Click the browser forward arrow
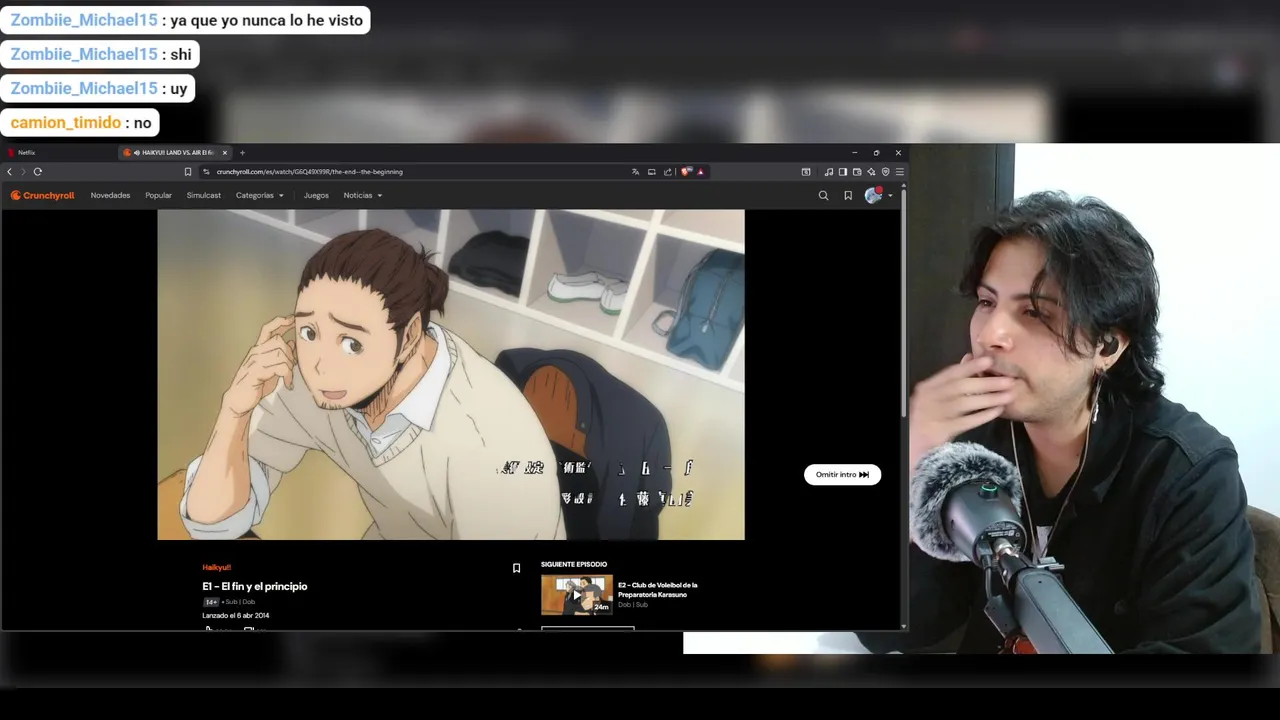Screen dimensions: 1280x720 coord(23,172)
